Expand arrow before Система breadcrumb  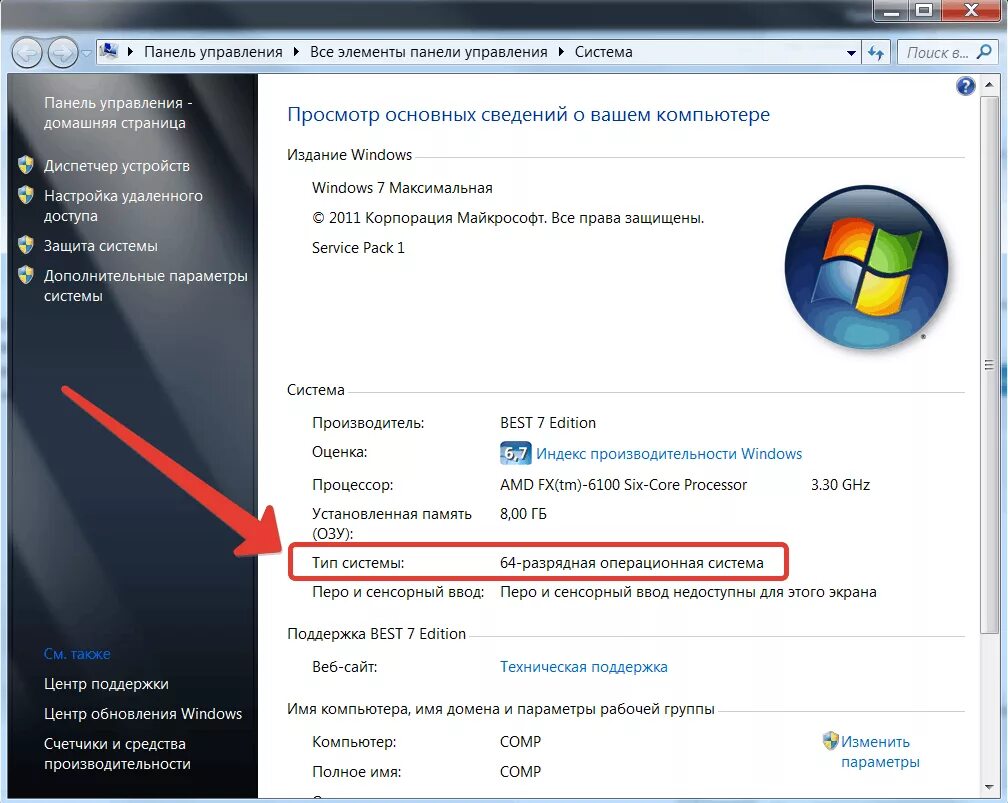click(x=561, y=51)
